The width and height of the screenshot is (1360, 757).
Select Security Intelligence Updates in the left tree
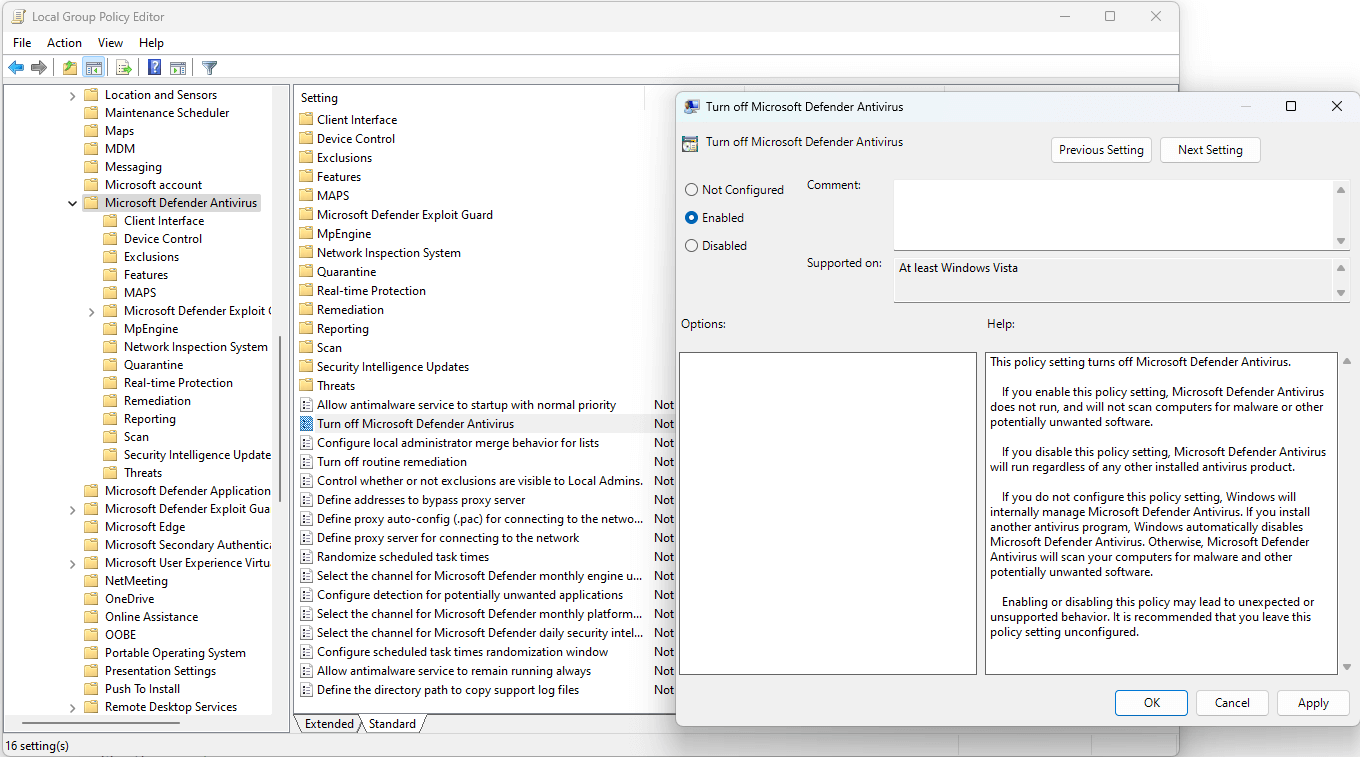[x=197, y=455]
